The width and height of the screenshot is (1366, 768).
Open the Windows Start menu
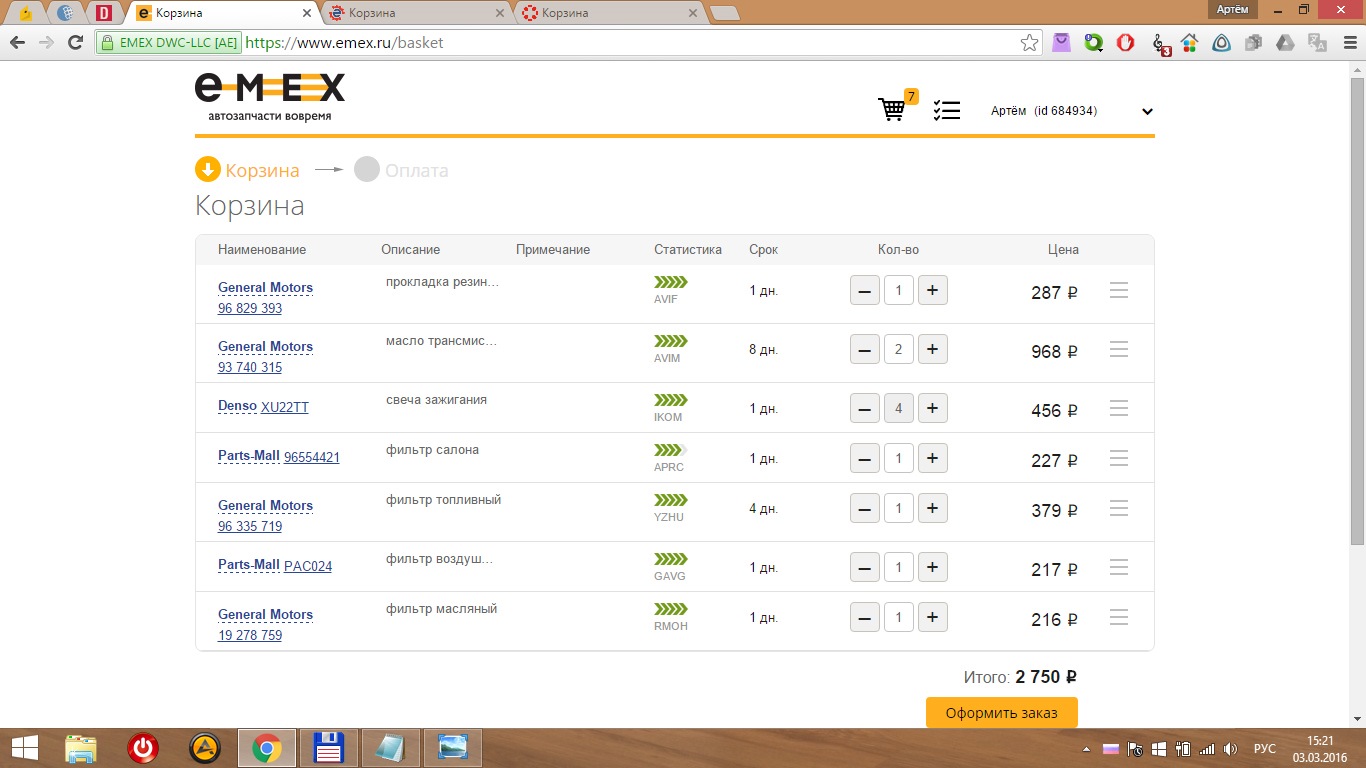(x=24, y=748)
